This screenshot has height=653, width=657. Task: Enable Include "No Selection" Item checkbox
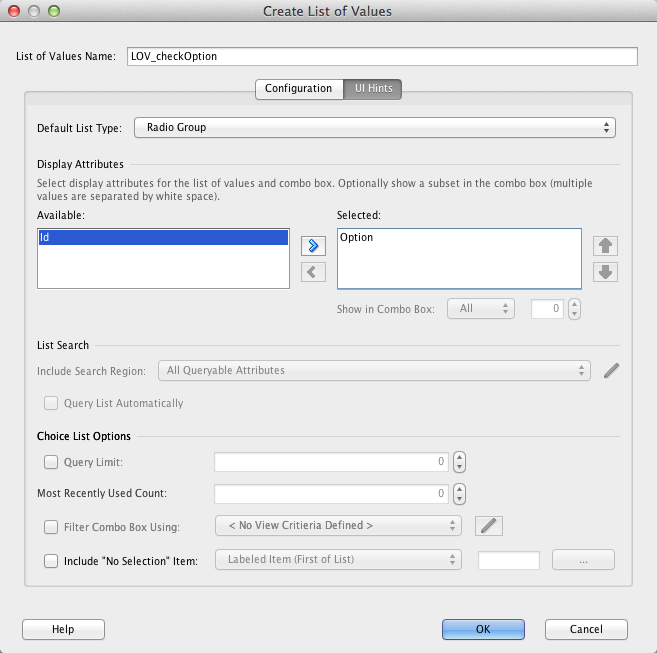pyautogui.click(x=51, y=561)
